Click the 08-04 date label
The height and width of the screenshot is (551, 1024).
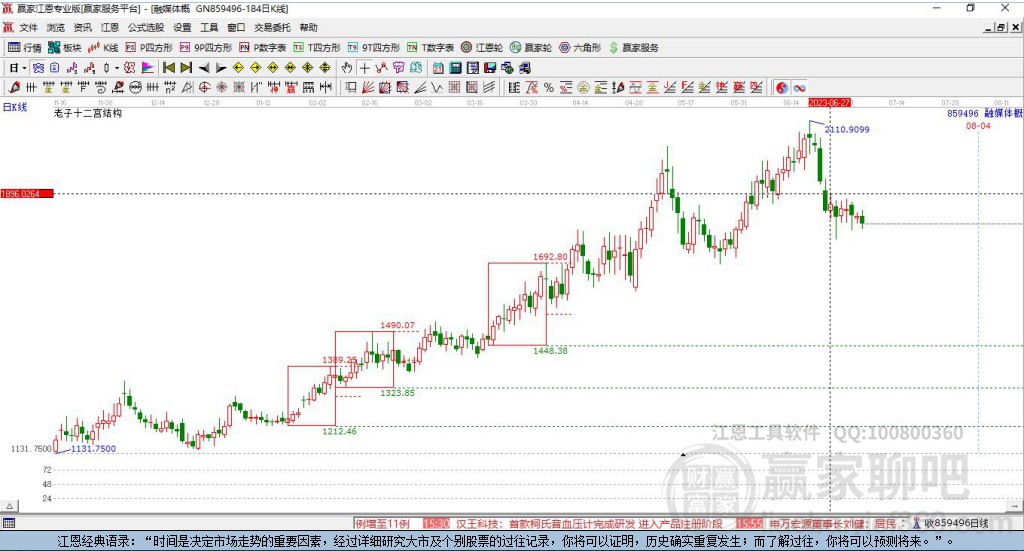978,125
